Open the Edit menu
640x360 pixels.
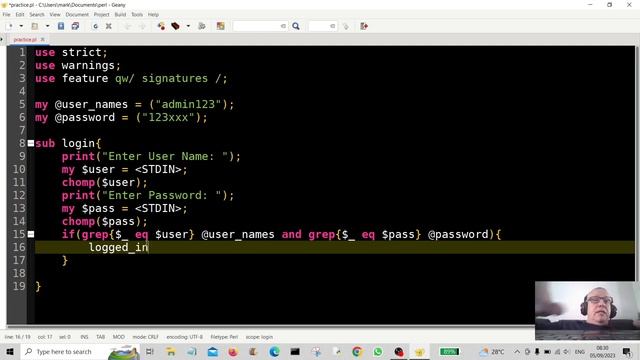tap(20, 14)
